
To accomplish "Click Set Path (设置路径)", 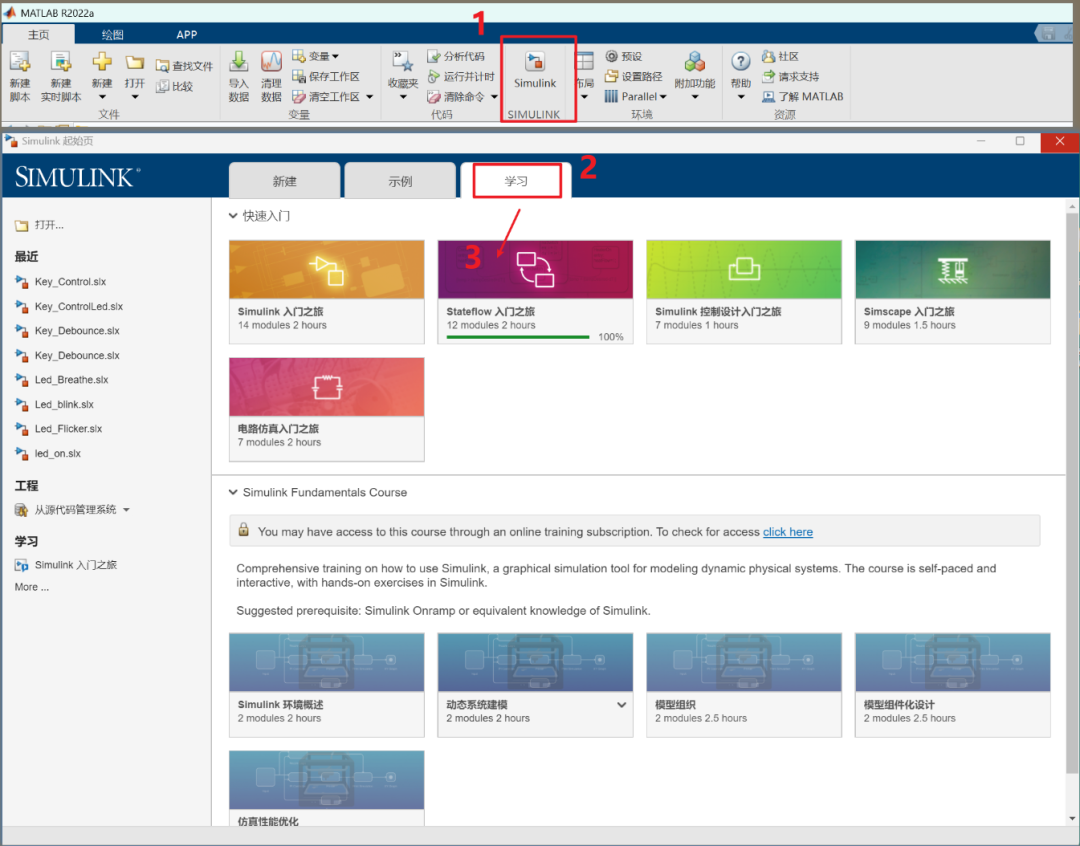I will 633,76.
